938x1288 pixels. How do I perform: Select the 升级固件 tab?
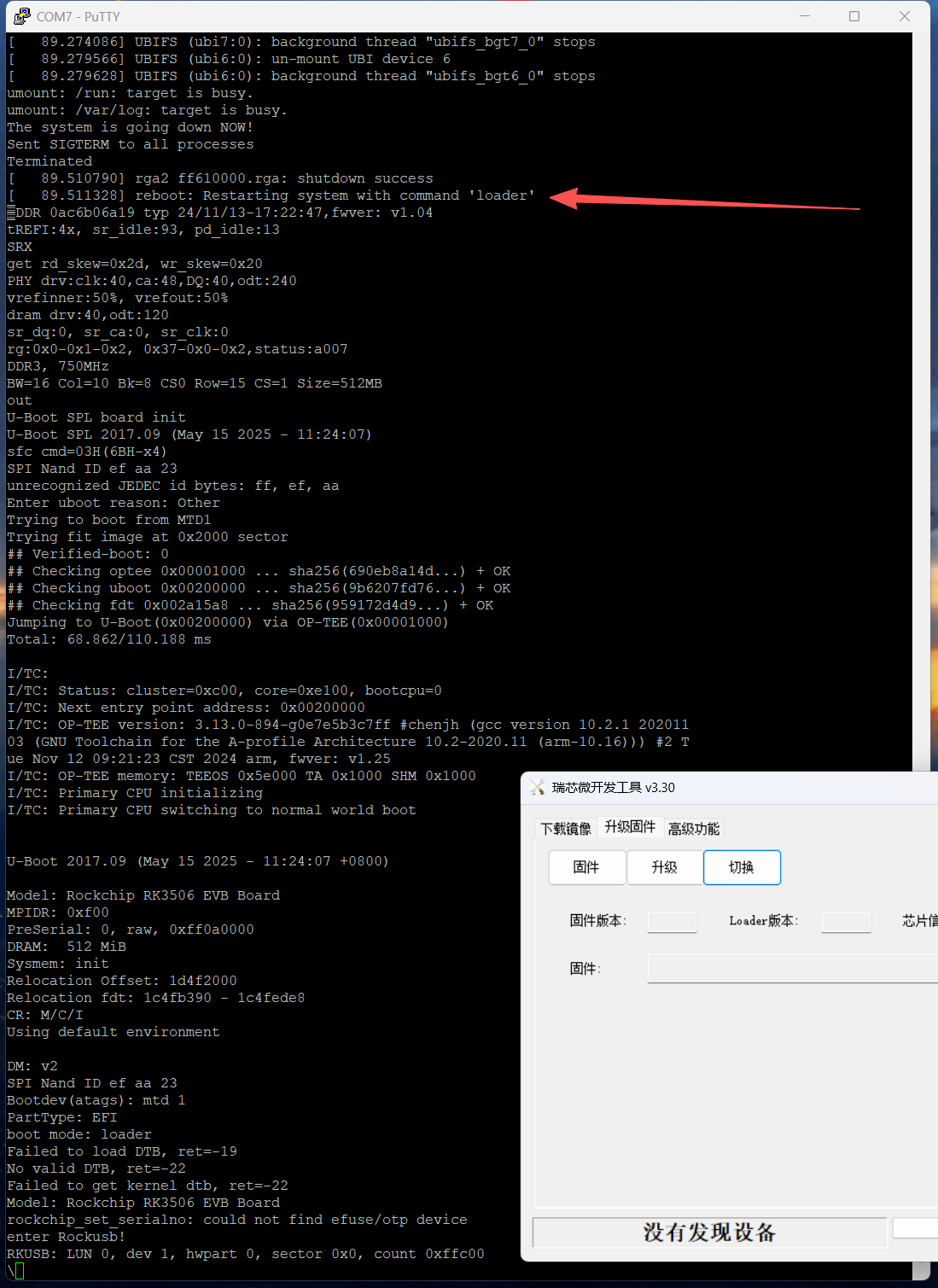tap(630, 826)
